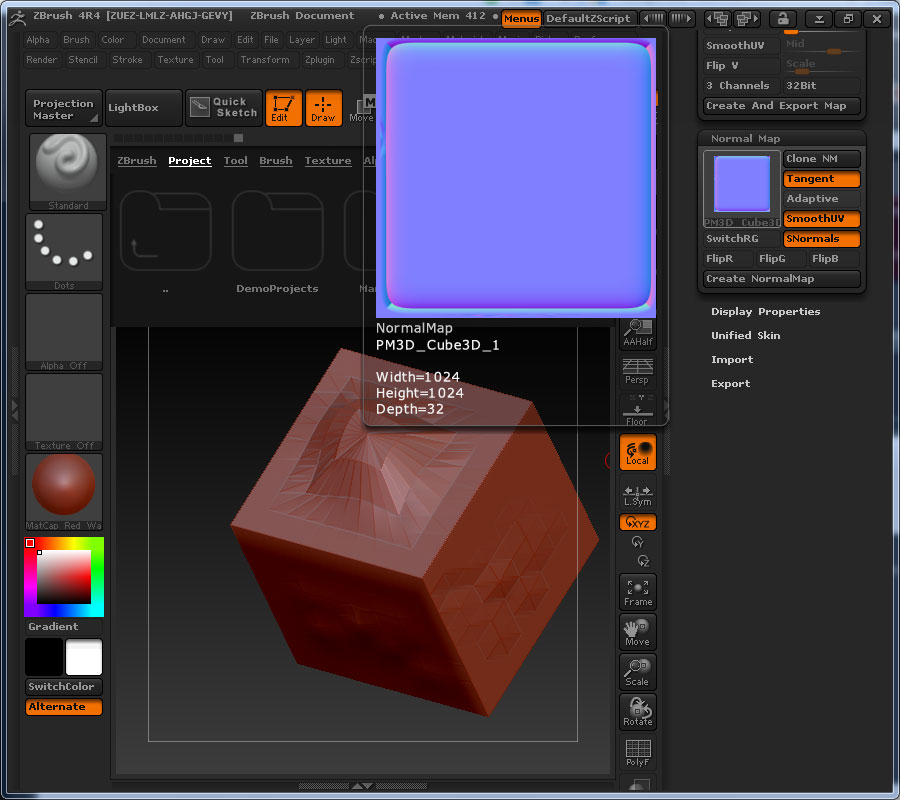This screenshot has height=800, width=900.
Task: Toggle the Adaptive option
Action: point(821,199)
